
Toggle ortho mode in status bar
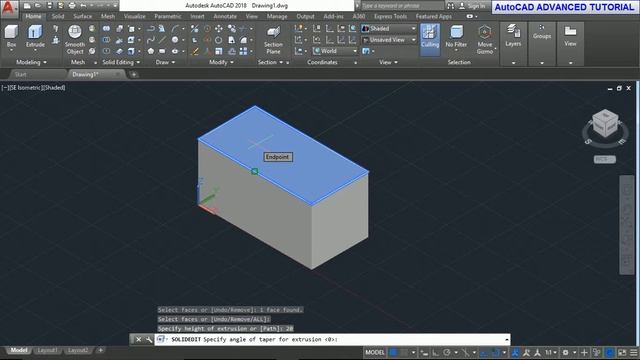coord(436,352)
